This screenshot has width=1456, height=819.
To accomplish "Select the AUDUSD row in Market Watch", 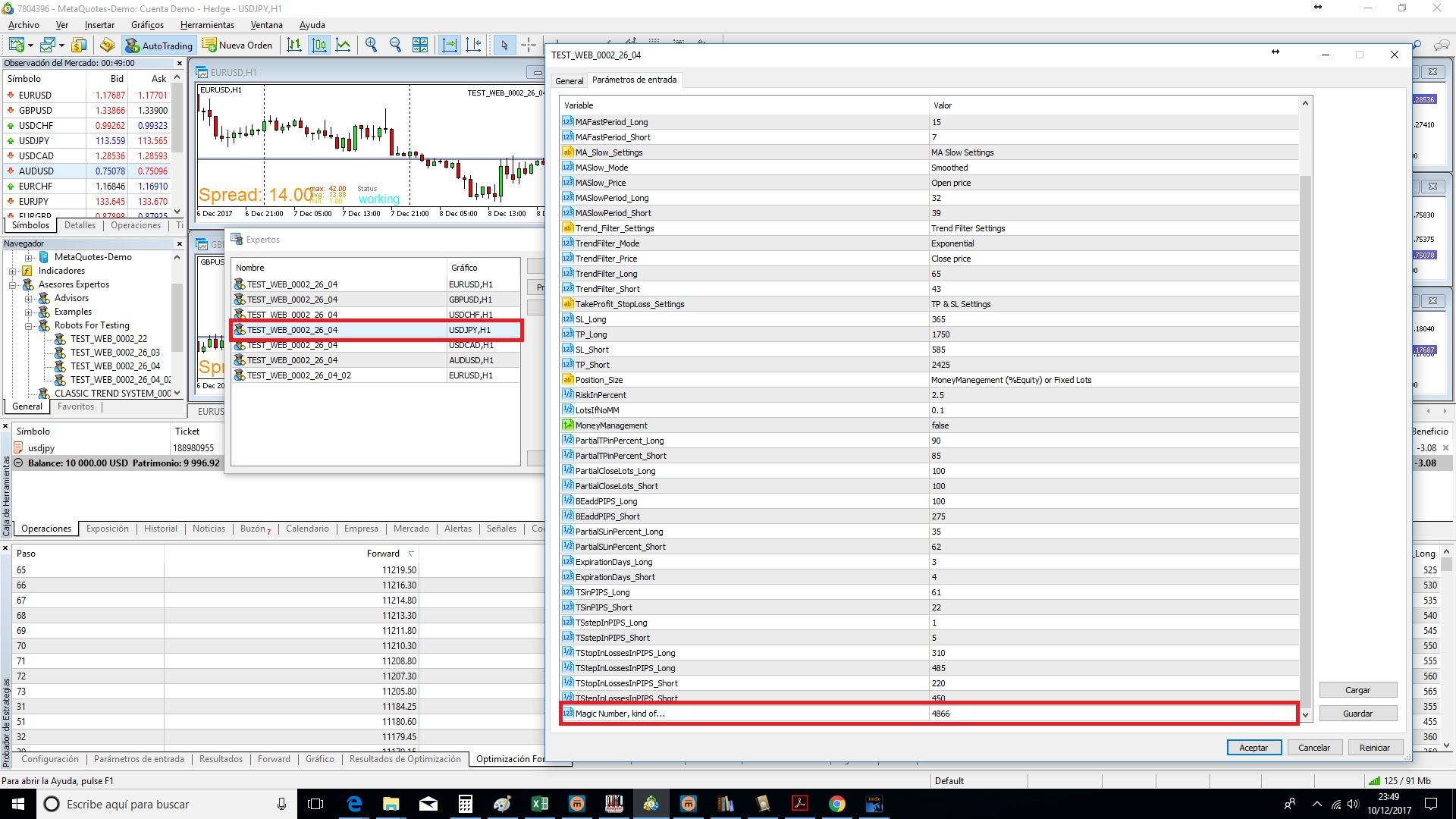I will coord(87,171).
